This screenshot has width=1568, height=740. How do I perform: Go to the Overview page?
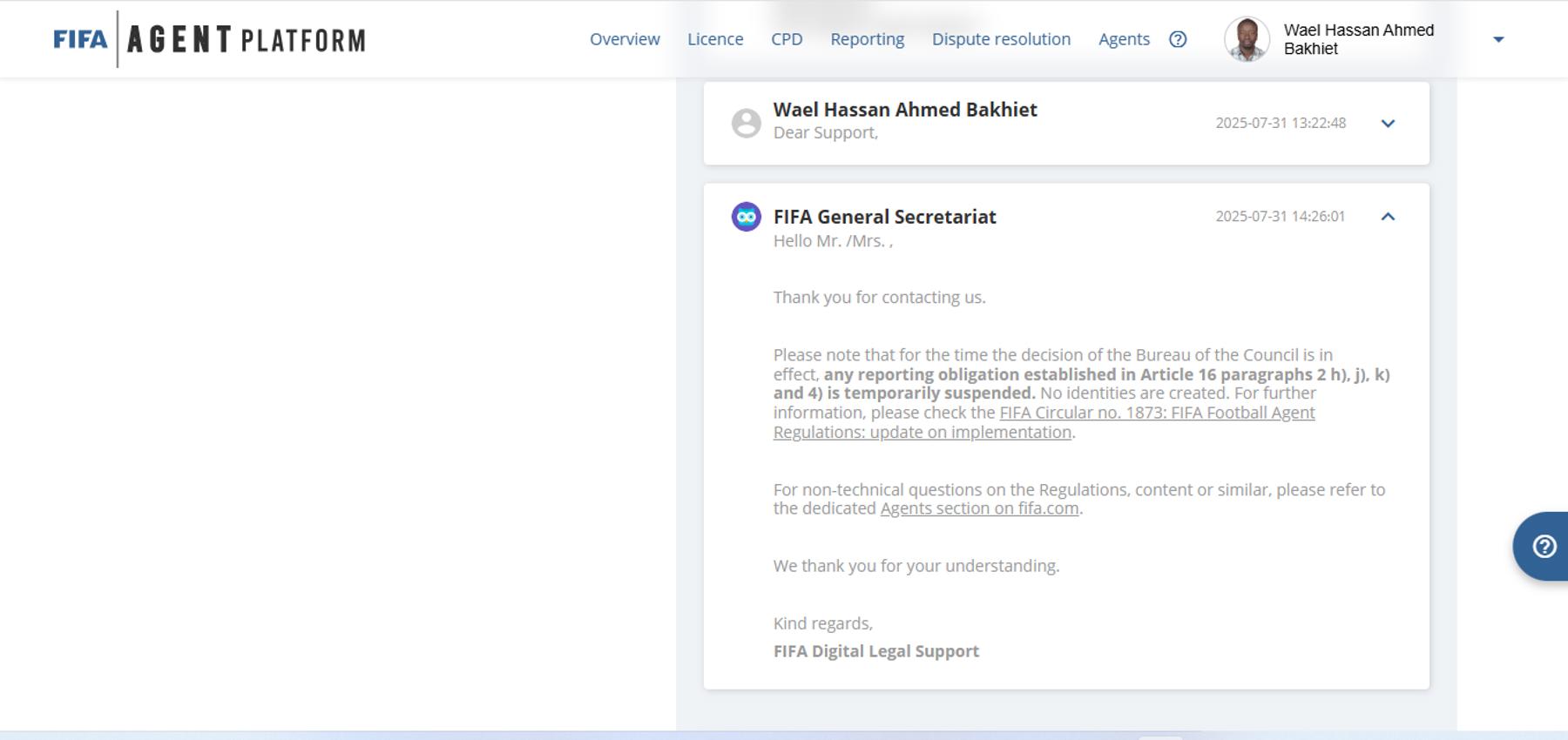pos(625,39)
